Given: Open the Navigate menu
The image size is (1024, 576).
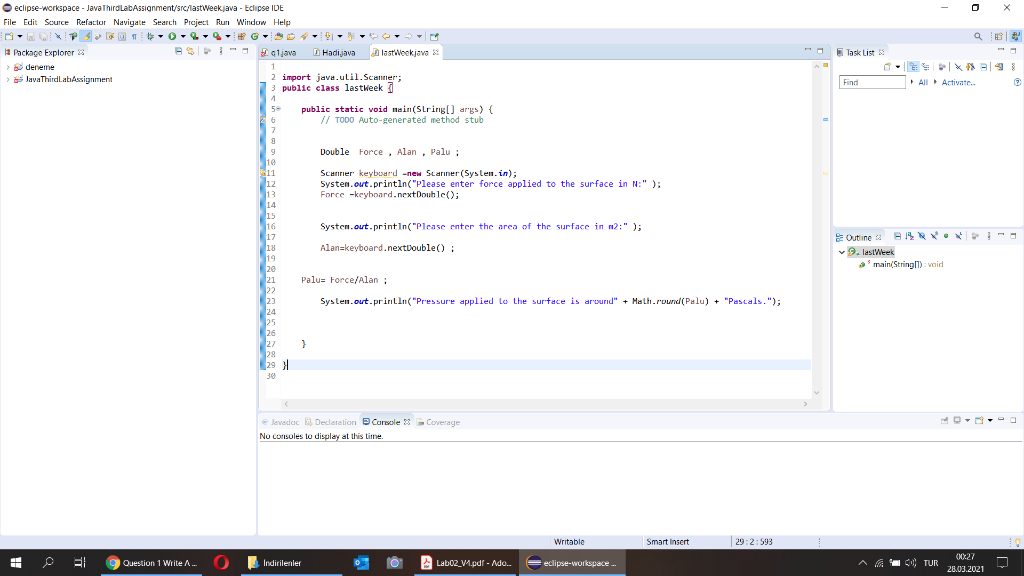Looking at the screenshot, I should [x=129, y=22].
